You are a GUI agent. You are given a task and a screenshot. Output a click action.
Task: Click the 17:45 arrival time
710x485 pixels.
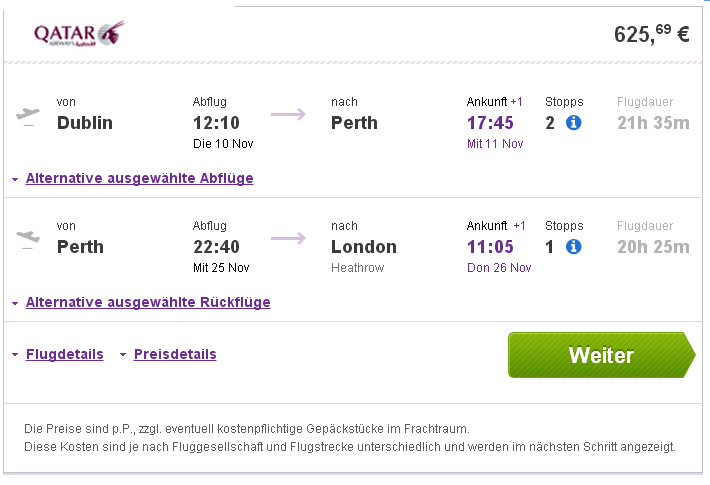[x=490, y=123]
